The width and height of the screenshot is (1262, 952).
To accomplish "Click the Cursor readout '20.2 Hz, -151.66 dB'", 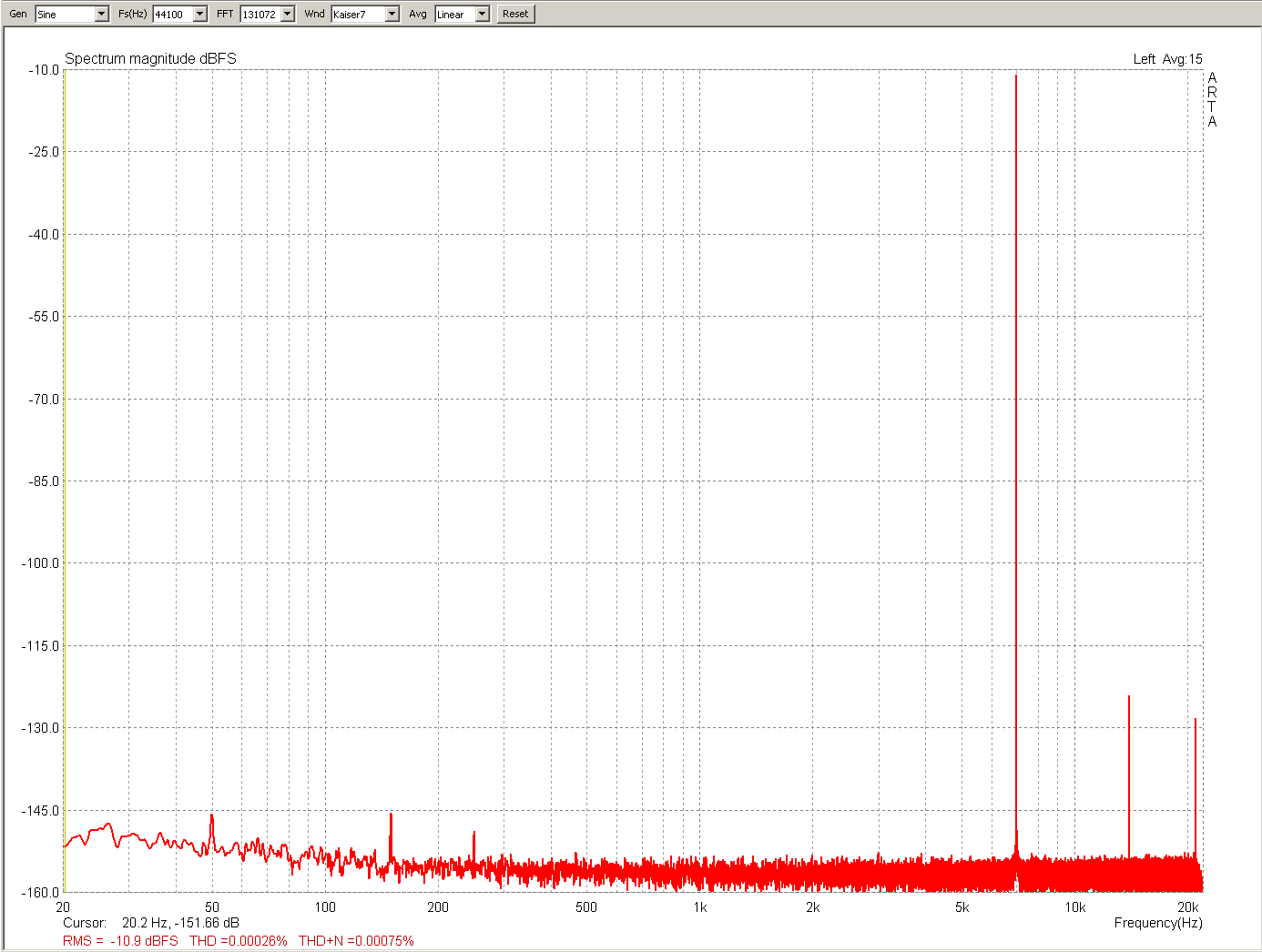I will click(180, 923).
